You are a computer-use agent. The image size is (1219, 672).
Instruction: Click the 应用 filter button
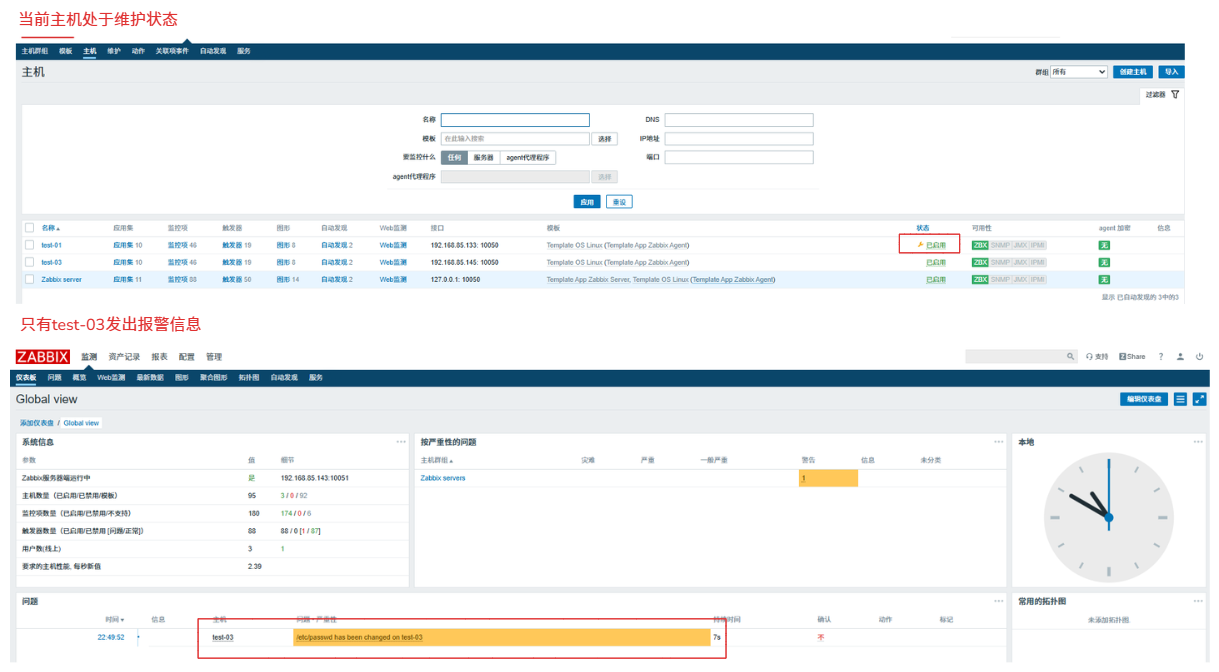click(587, 202)
